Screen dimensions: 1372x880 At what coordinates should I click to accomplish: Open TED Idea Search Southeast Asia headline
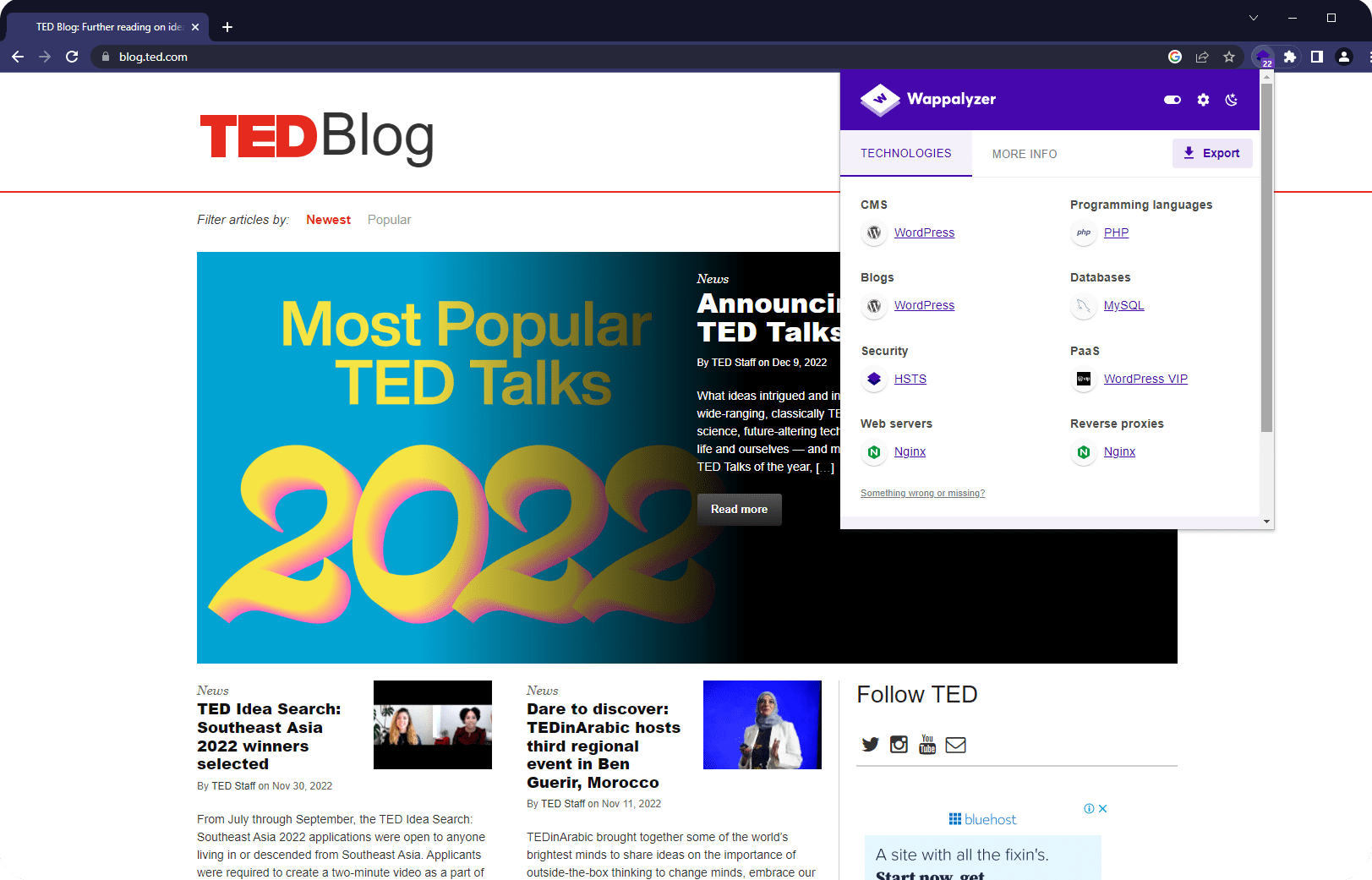click(269, 736)
